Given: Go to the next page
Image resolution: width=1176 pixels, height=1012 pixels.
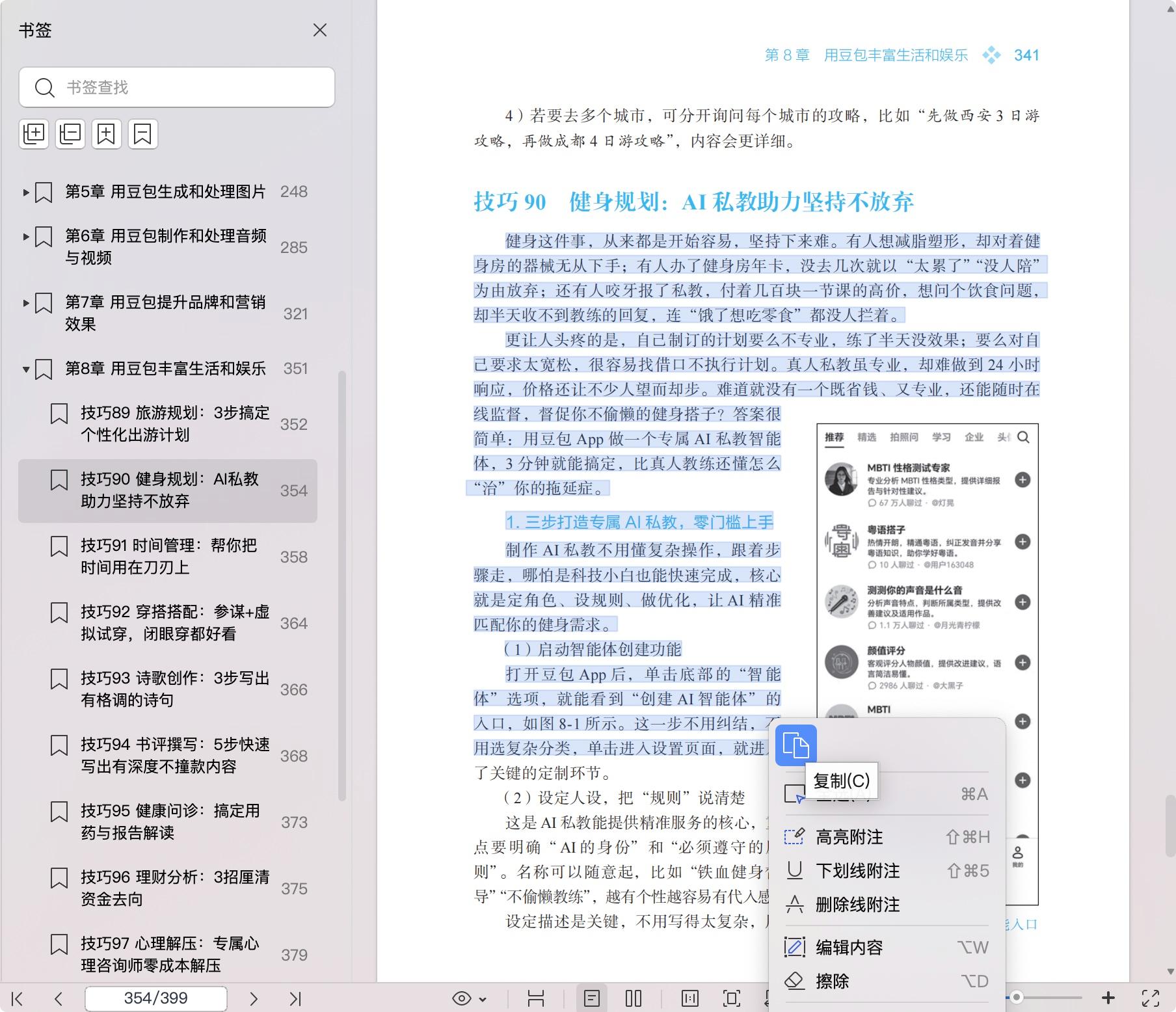Looking at the screenshot, I should 254,998.
